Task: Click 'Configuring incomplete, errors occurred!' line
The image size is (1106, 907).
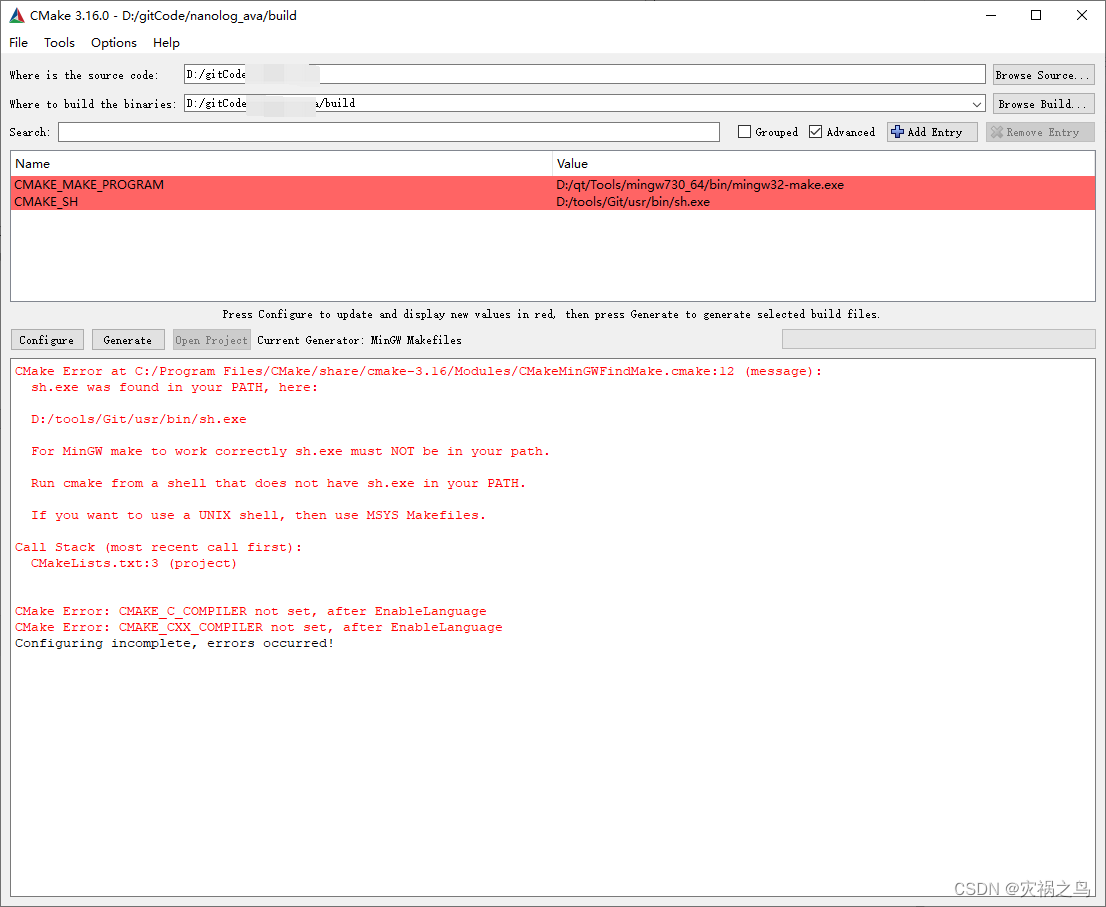Action: (x=174, y=643)
